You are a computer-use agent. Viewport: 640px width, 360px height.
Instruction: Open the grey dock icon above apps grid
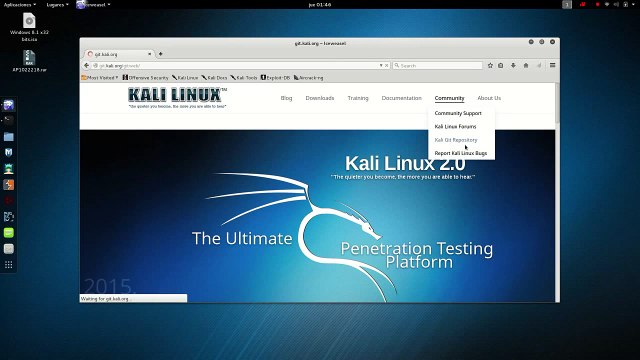9,249
